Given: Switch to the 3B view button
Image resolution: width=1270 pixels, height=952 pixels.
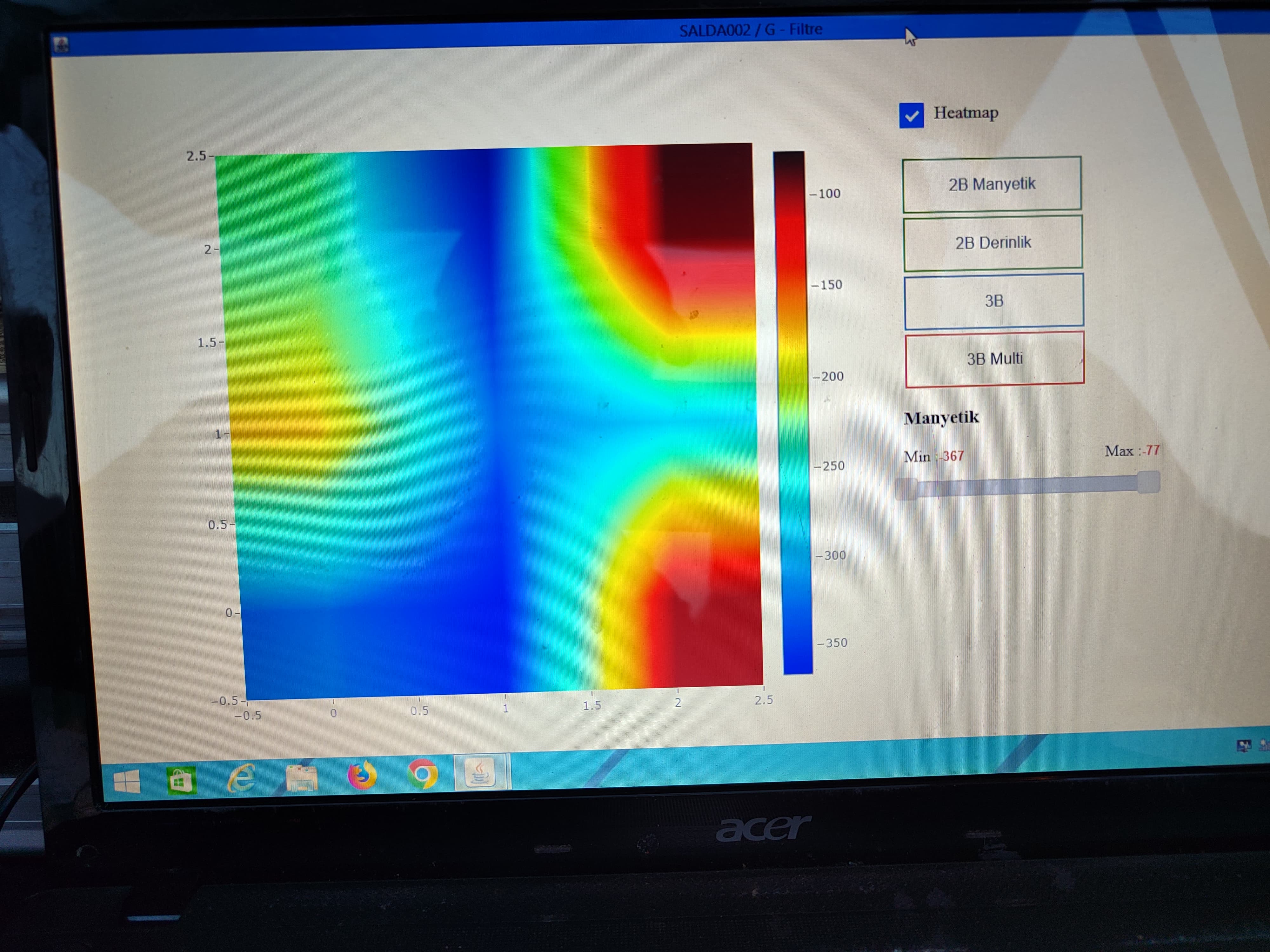Looking at the screenshot, I should click(994, 301).
